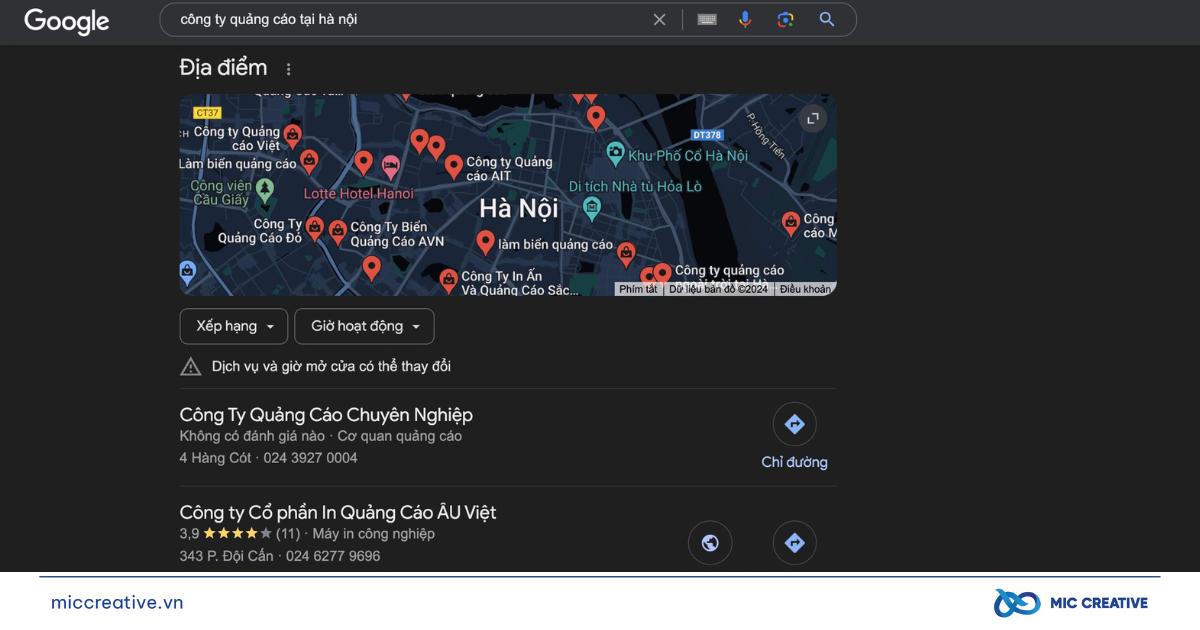Click the Google logo
This screenshot has height=630, width=1200.
pos(66,21)
